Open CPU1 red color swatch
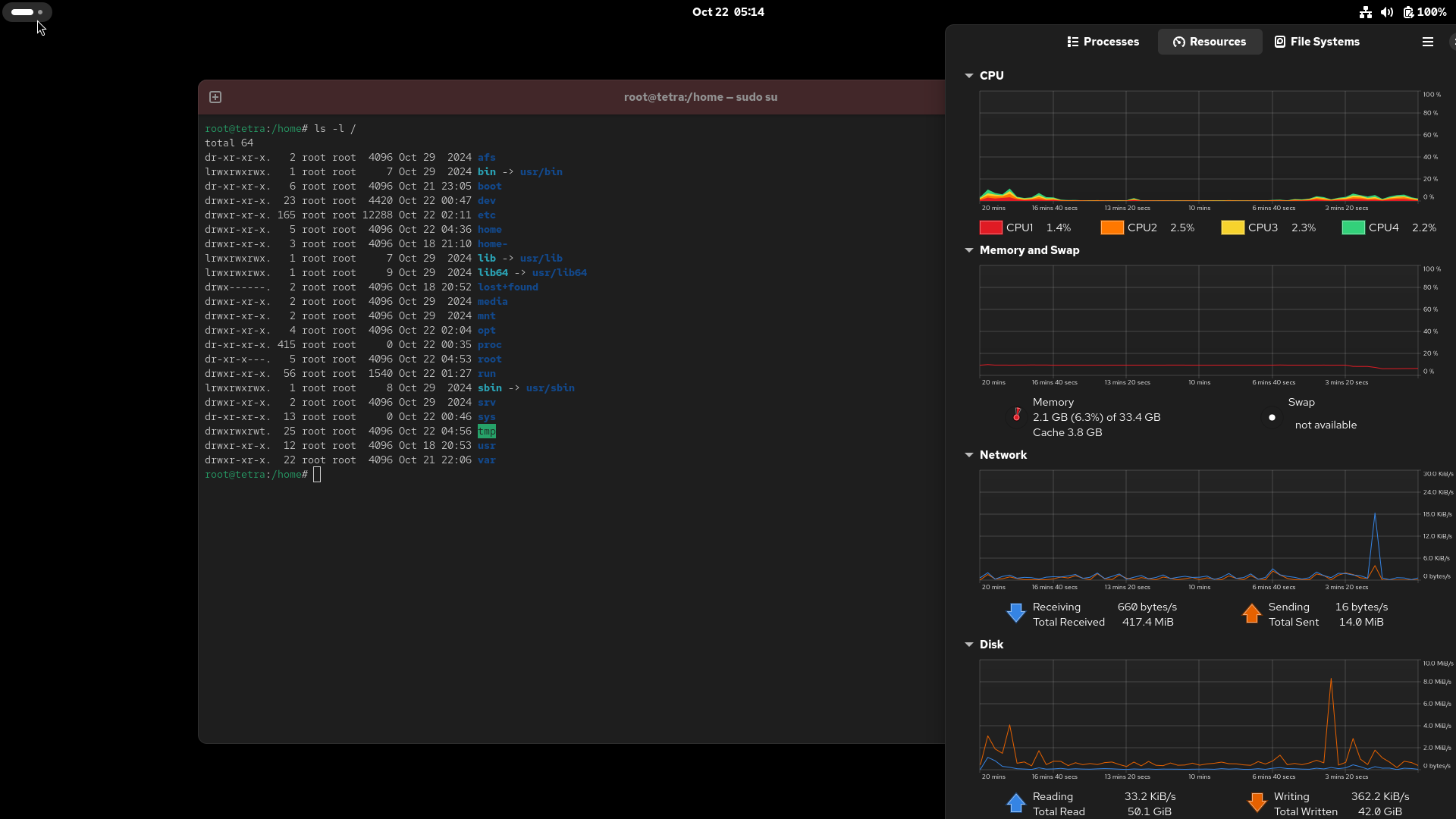Viewport: 1456px width, 819px height. point(990,227)
